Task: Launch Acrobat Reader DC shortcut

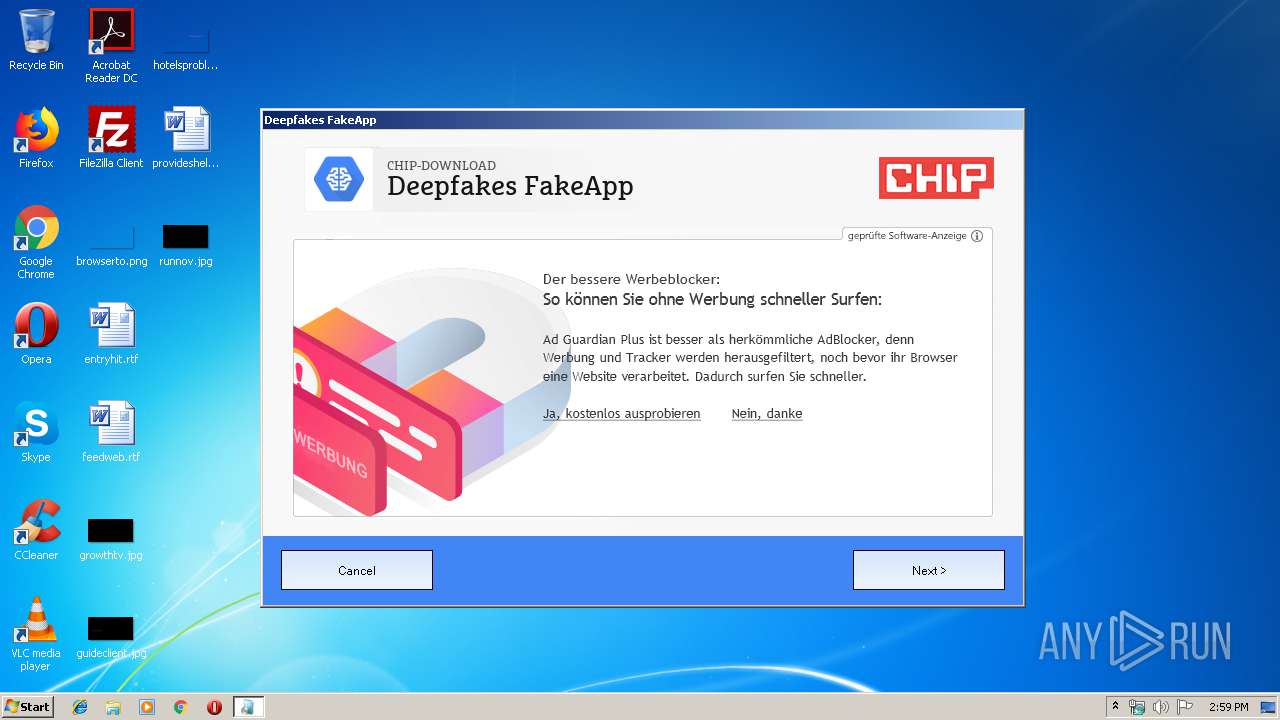Action: click(x=111, y=46)
